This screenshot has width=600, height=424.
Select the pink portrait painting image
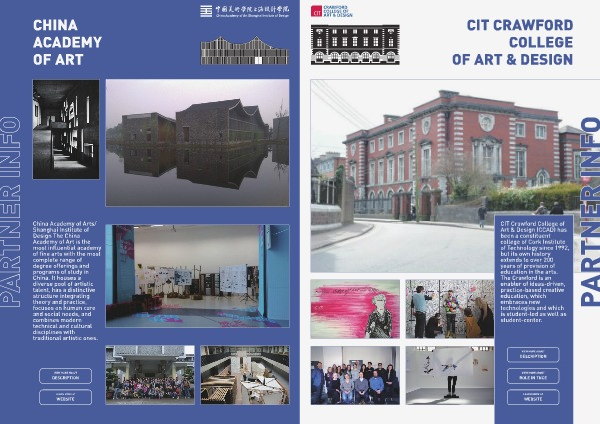pyautogui.click(x=354, y=308)
